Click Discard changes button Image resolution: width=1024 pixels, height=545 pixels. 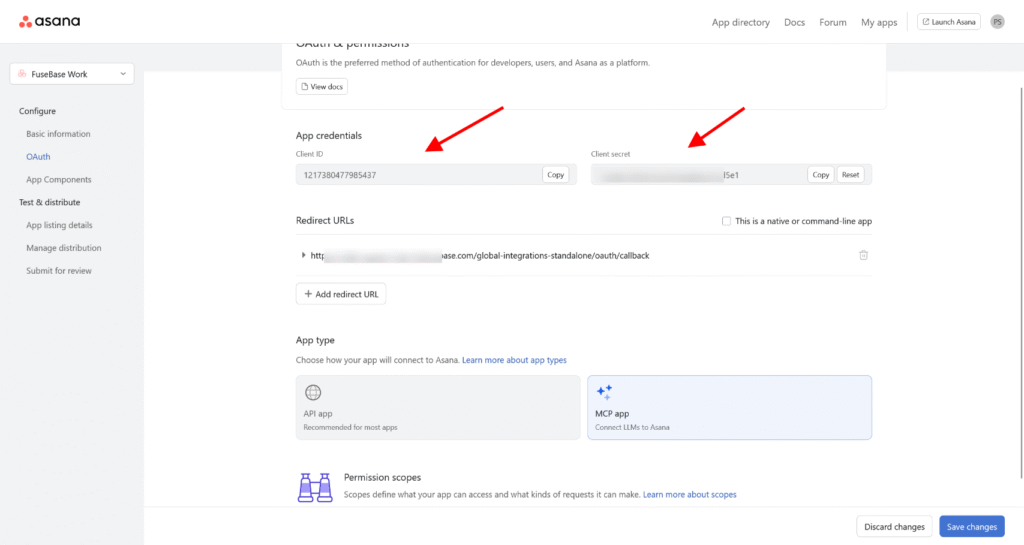[x=894, y=527]
